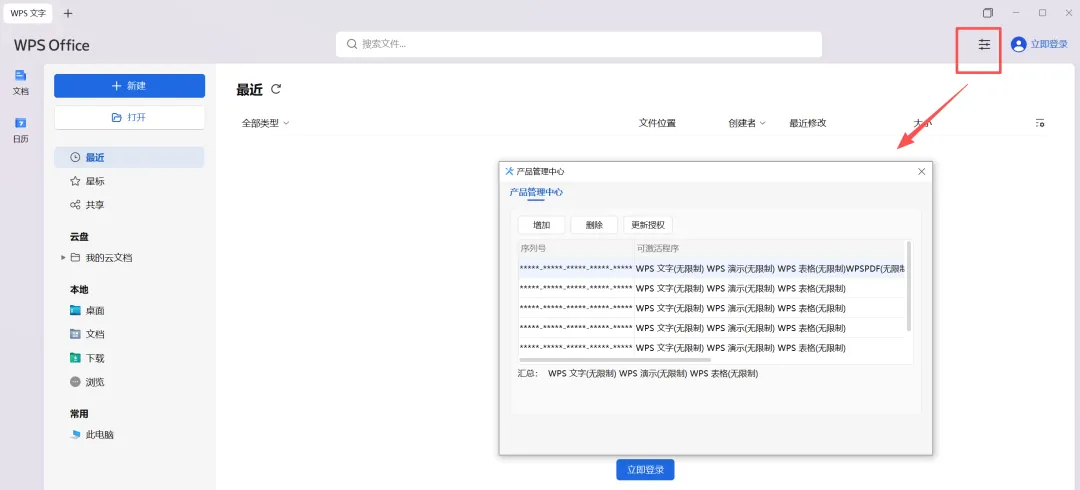Expand the 我的云文档 tree arrow
The width and height of the screenshot is (1080, 490).
tap(63, 258)
